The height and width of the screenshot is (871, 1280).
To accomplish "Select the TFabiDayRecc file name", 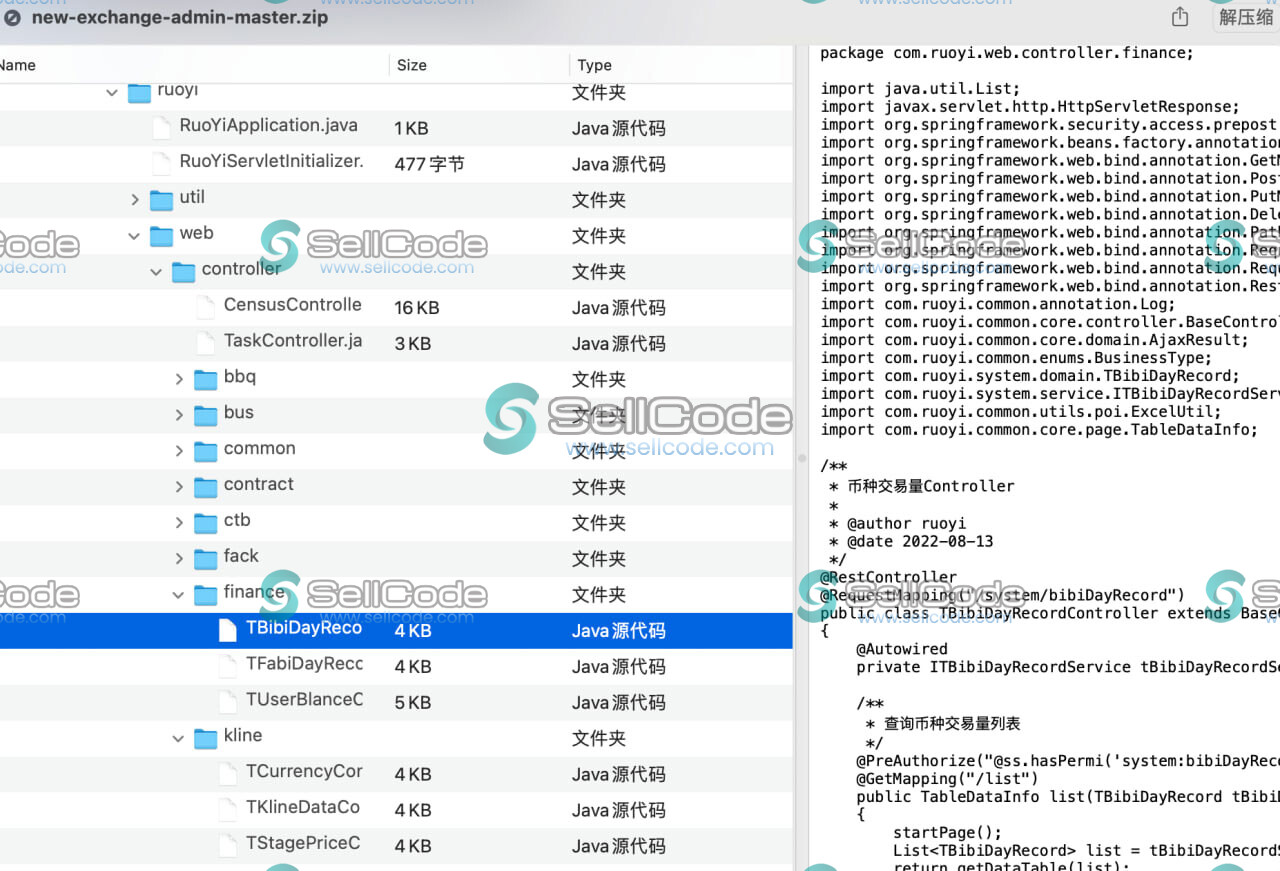I will [x=304, y=664].
